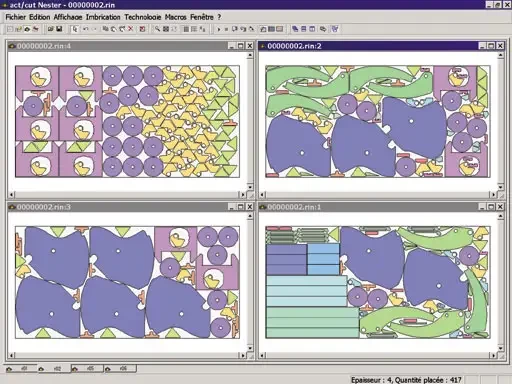Click scroll-up arrow in 00000002.rin:4 window

pos(250,56)
